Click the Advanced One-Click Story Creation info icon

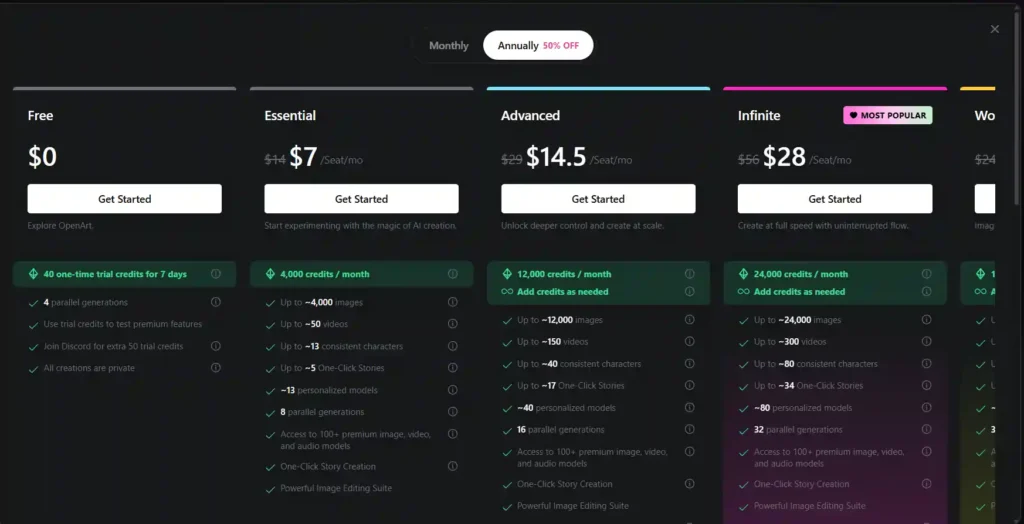(690, 483)
